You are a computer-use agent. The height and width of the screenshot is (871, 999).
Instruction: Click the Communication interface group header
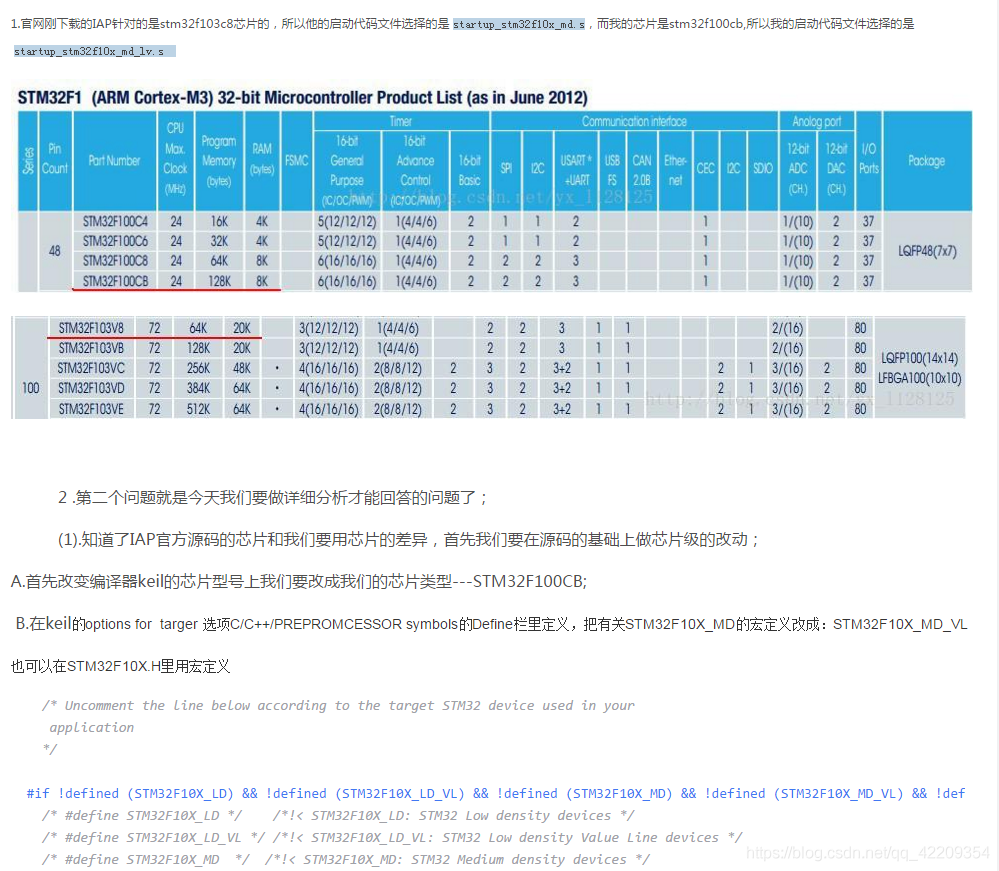[634, 121]
